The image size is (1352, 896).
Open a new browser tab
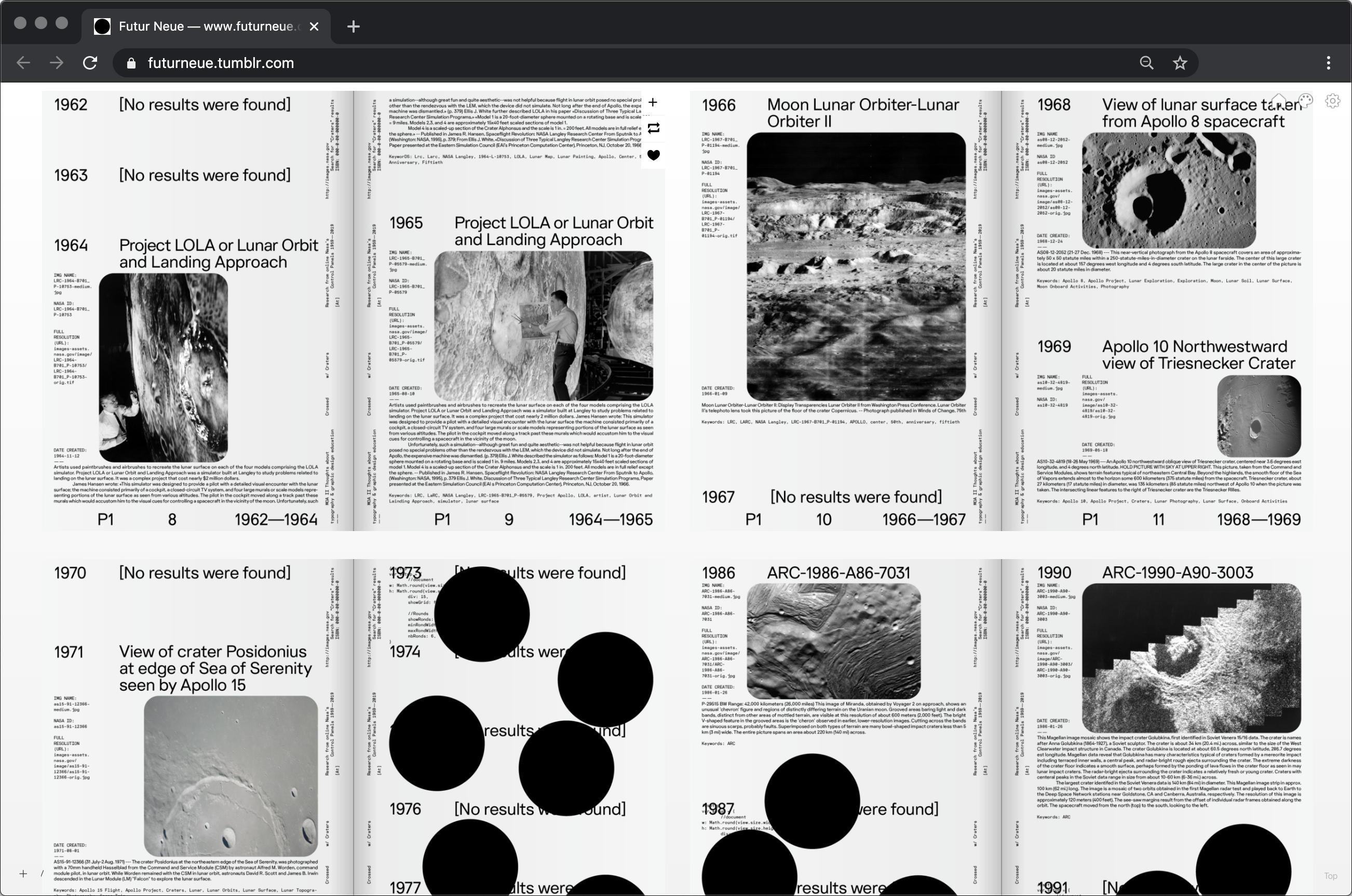tap(353, 26)
